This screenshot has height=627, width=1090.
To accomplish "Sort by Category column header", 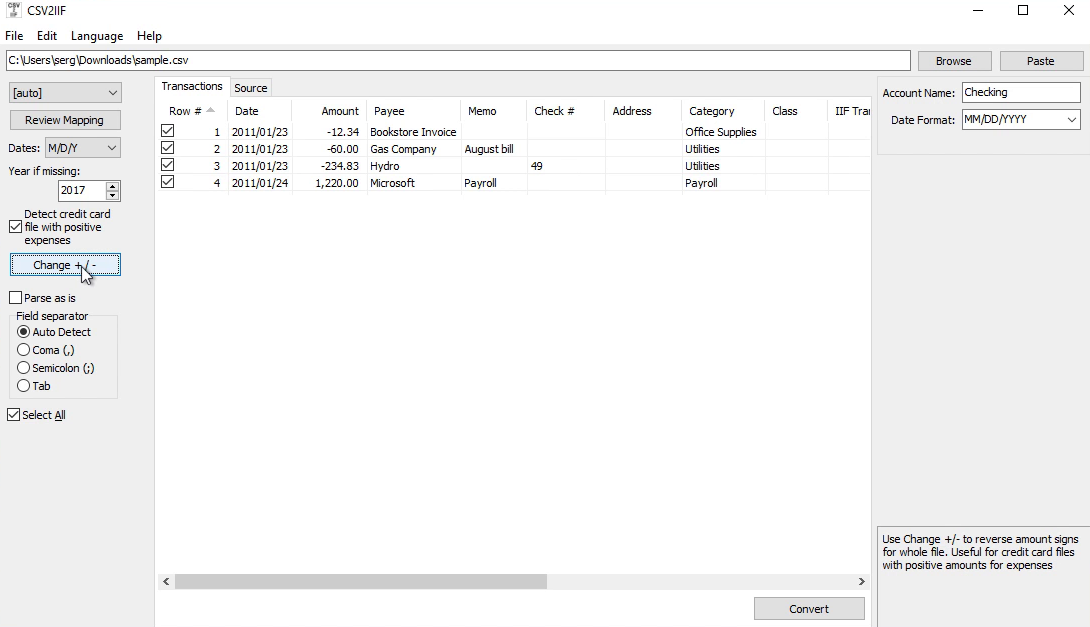I will pos(723,111).
